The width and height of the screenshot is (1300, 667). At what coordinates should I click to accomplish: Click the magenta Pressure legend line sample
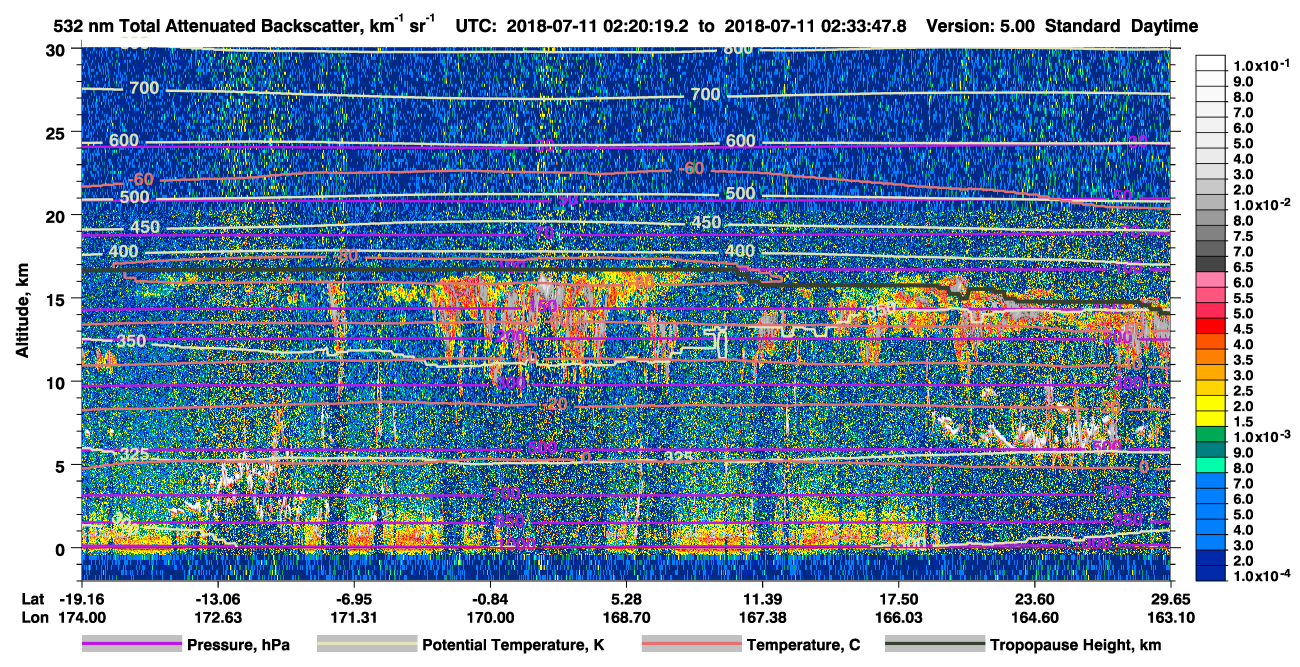[131, 645]
